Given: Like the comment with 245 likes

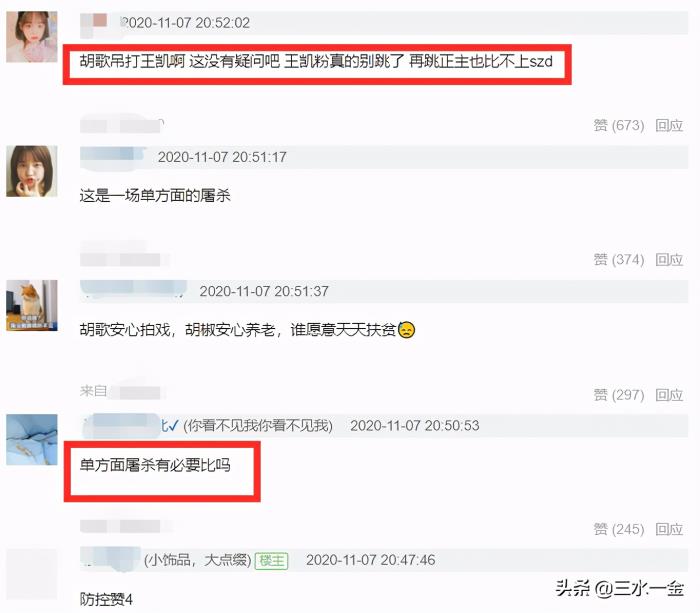Looking at the screenshot, I should (x=618, y=529).
